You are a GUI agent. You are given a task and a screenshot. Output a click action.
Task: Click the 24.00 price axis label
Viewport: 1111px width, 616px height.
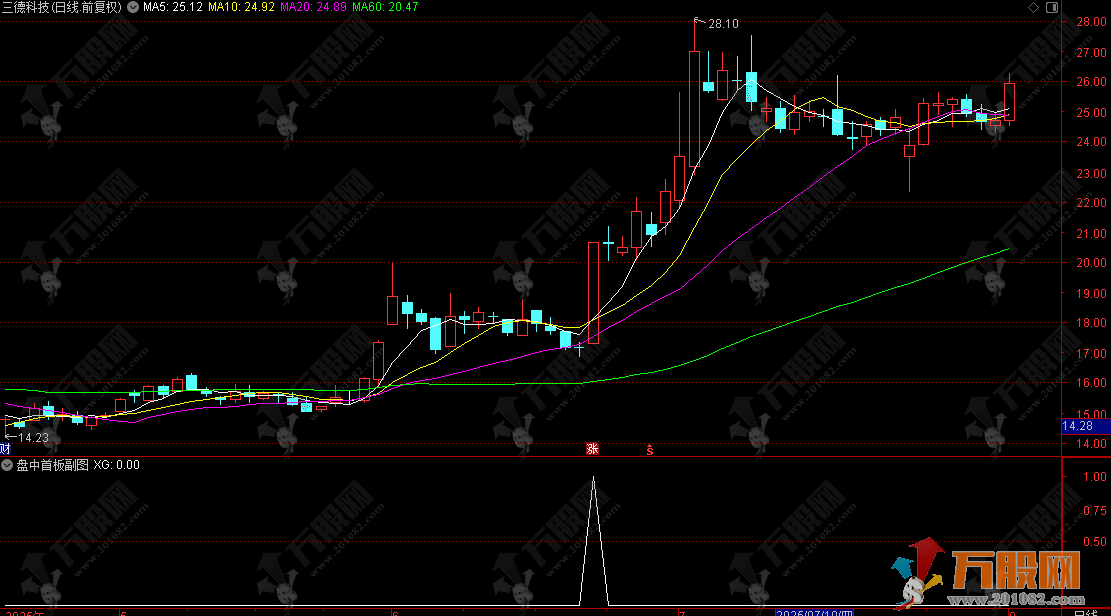click(x=1091, y=142)
